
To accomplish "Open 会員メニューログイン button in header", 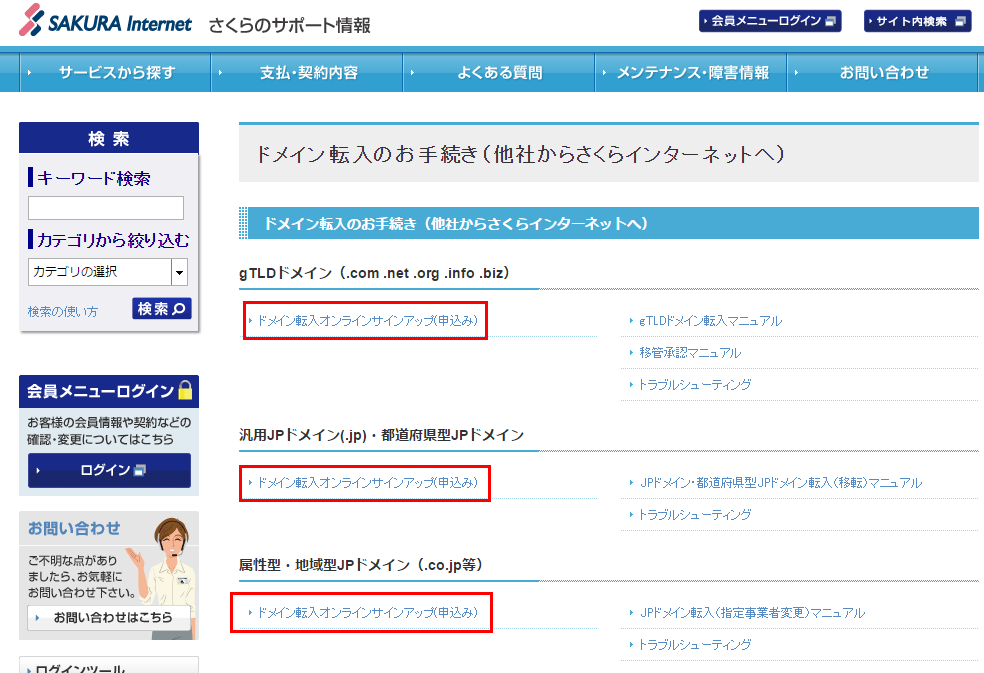I will (770, 21).
